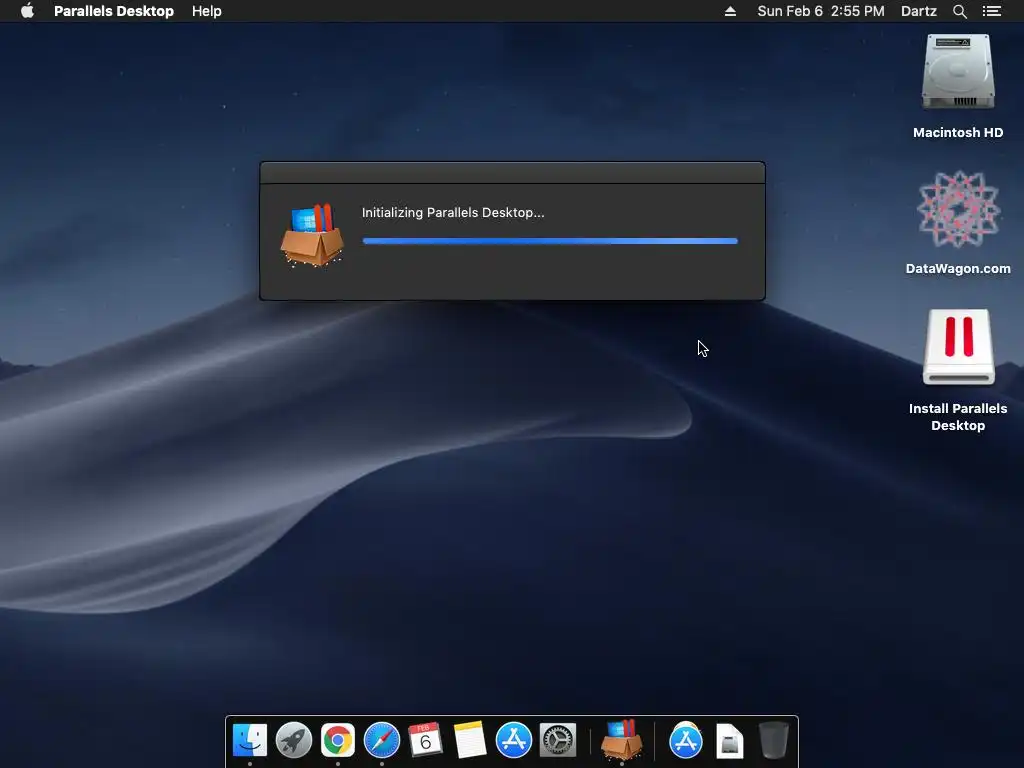Open the Notification Center list icon
1024x768 pixels.
(991, 11)
